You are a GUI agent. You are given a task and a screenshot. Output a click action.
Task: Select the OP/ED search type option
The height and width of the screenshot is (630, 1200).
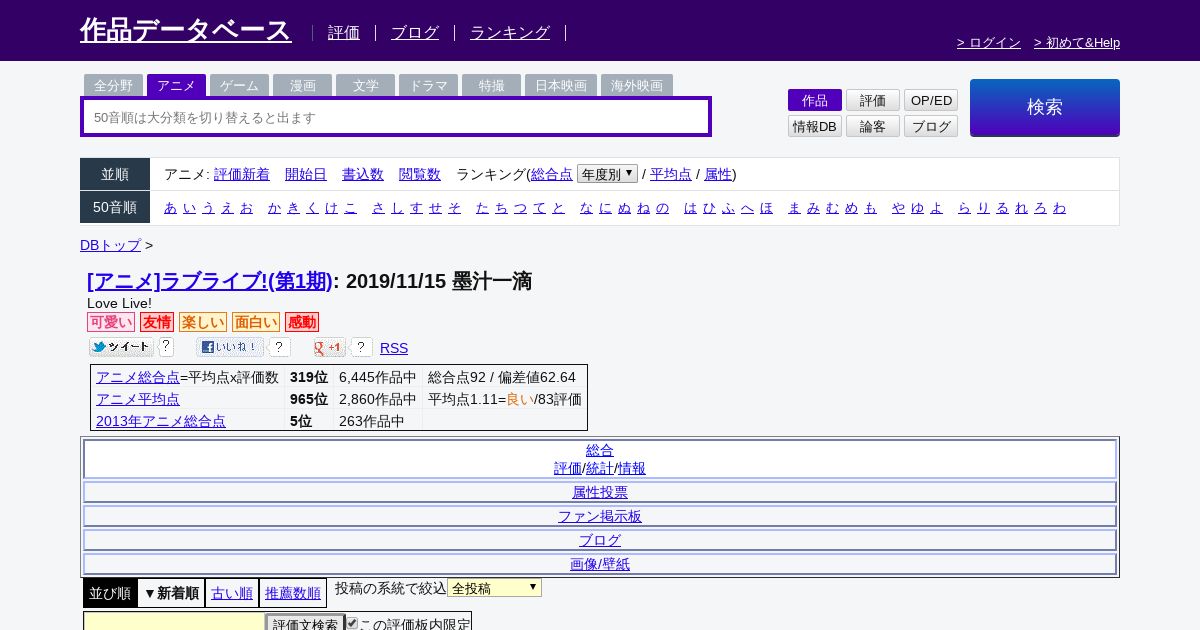pyautogui.click(x=930, y=100)
